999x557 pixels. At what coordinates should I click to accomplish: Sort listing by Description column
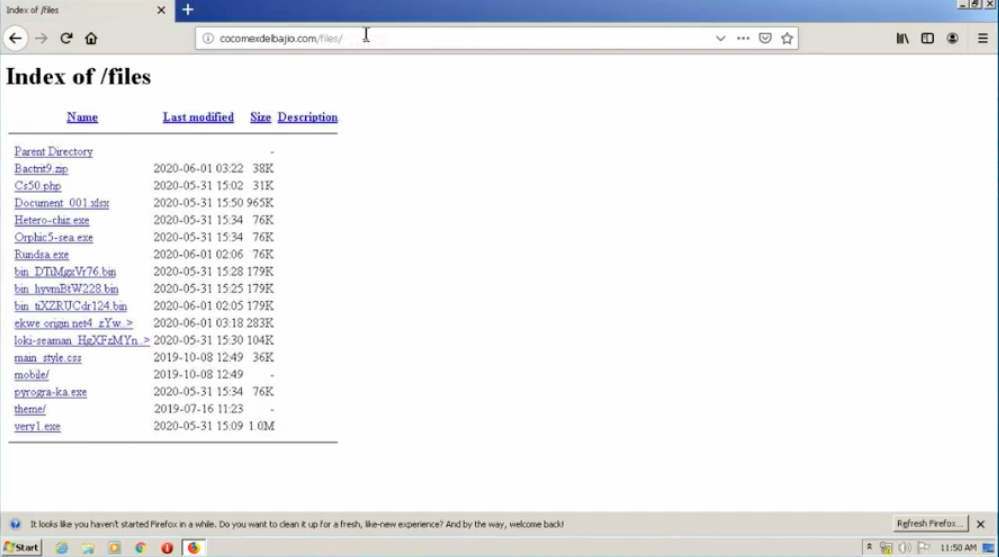pyautogui.click(x=308, y=117)
